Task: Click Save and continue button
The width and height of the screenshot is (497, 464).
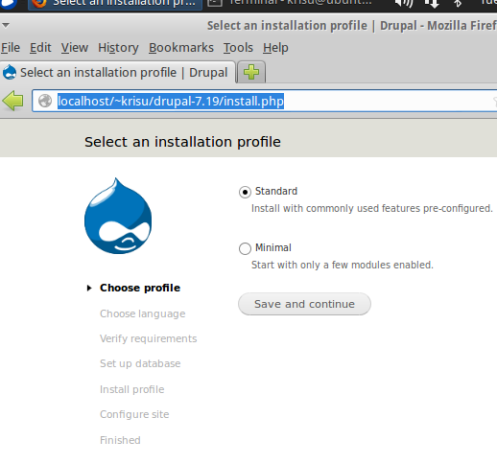Action: click(304, 304)
